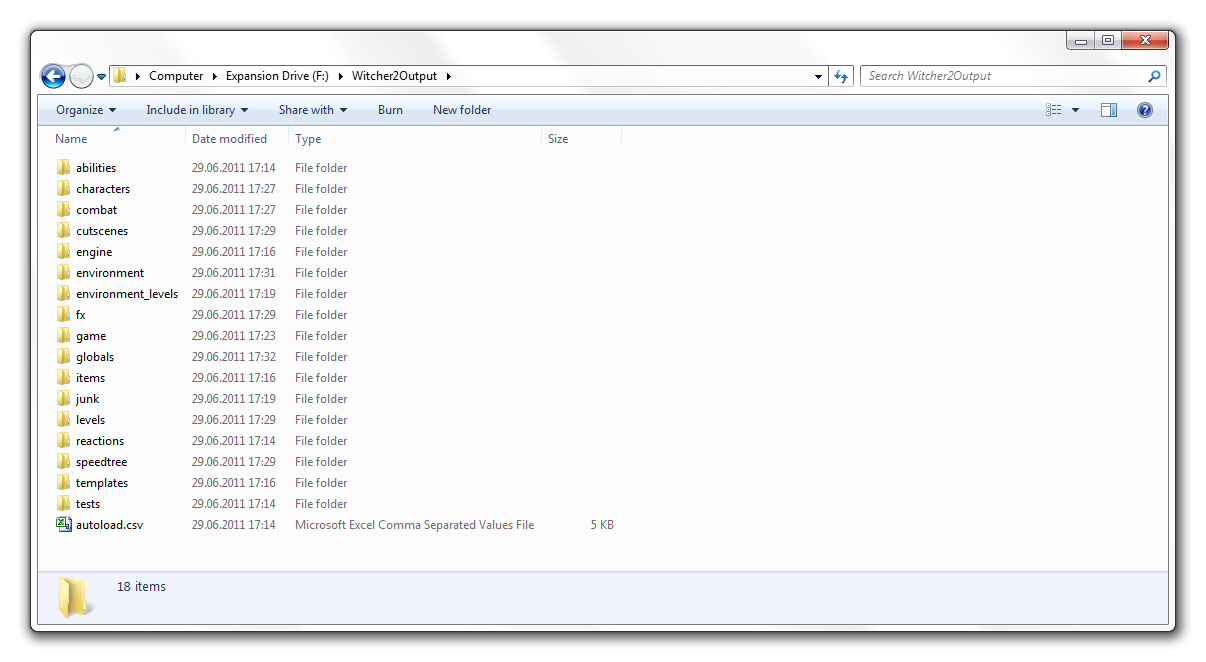The width and height of the screenshot is (1206, 662).
Task: Maximize the Explorer window
Action: coord(1107,41)
